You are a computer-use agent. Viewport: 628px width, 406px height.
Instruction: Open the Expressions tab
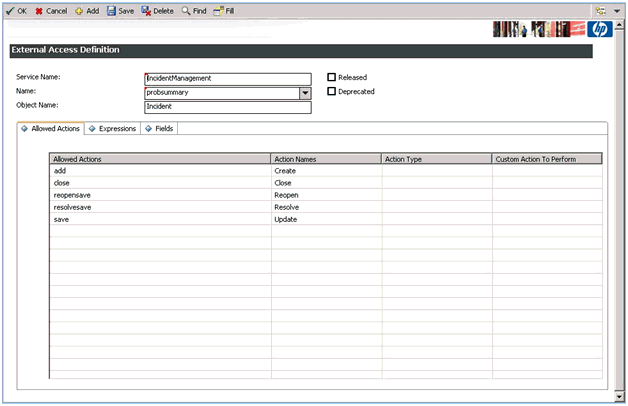pyautogui.click(x=113, y=129)
